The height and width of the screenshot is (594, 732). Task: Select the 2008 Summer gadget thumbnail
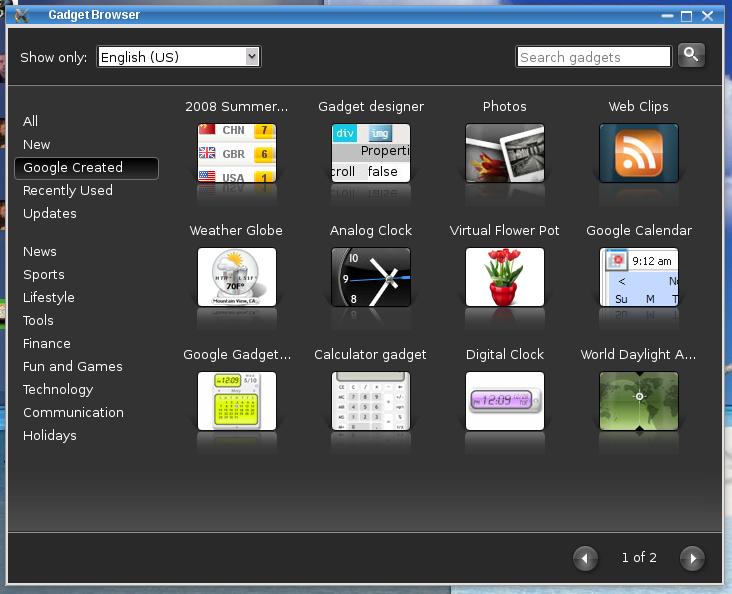point(236,153)
